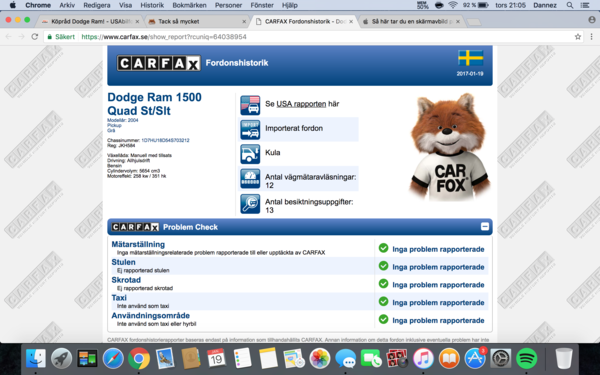This screenshot has width=600, height=375.
Task: Click the Mätarställning heading
Action: click(x=138, y=244)
